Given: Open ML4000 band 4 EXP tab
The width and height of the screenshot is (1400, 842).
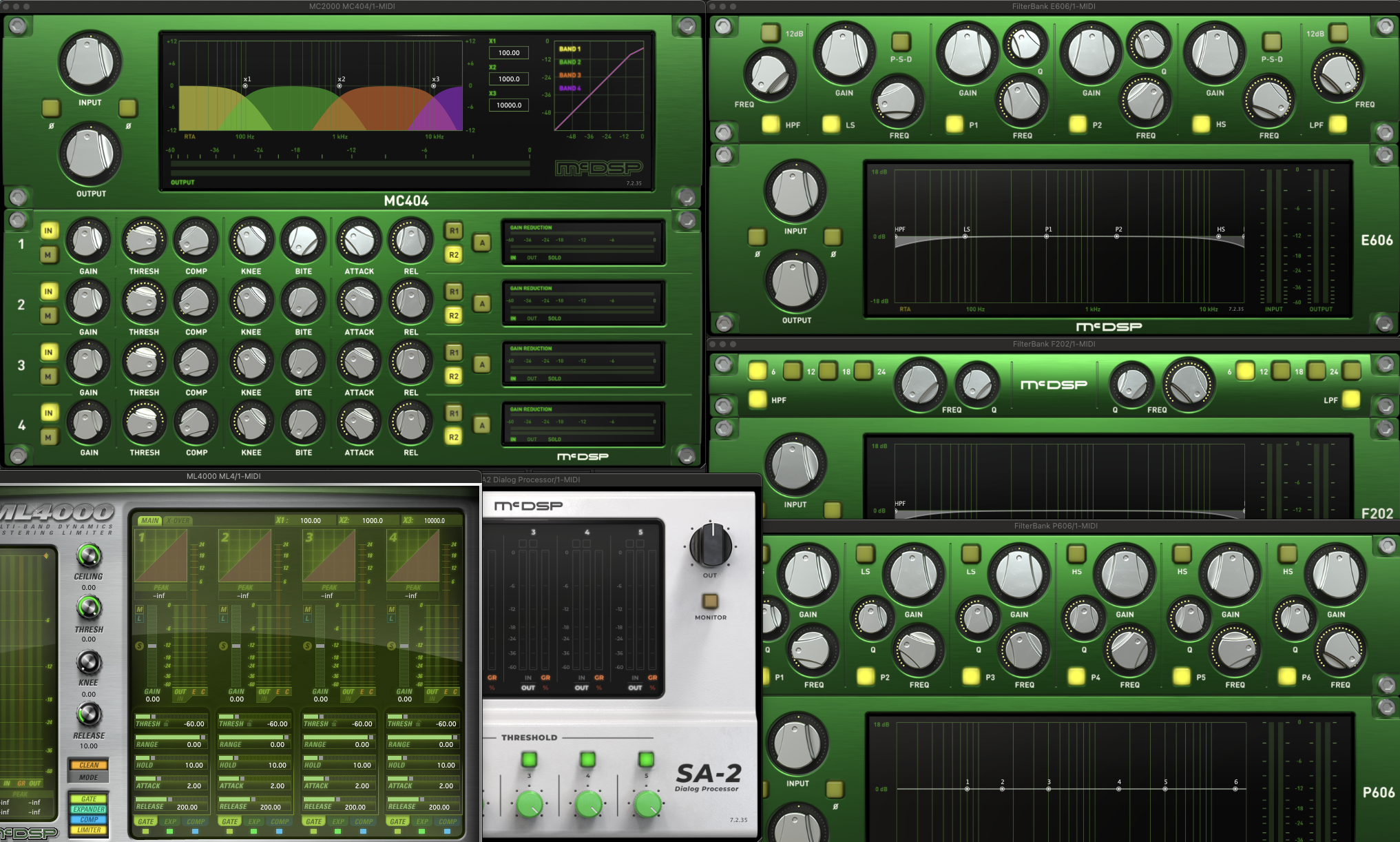Looking at the screenshot, I should (422, 821).
